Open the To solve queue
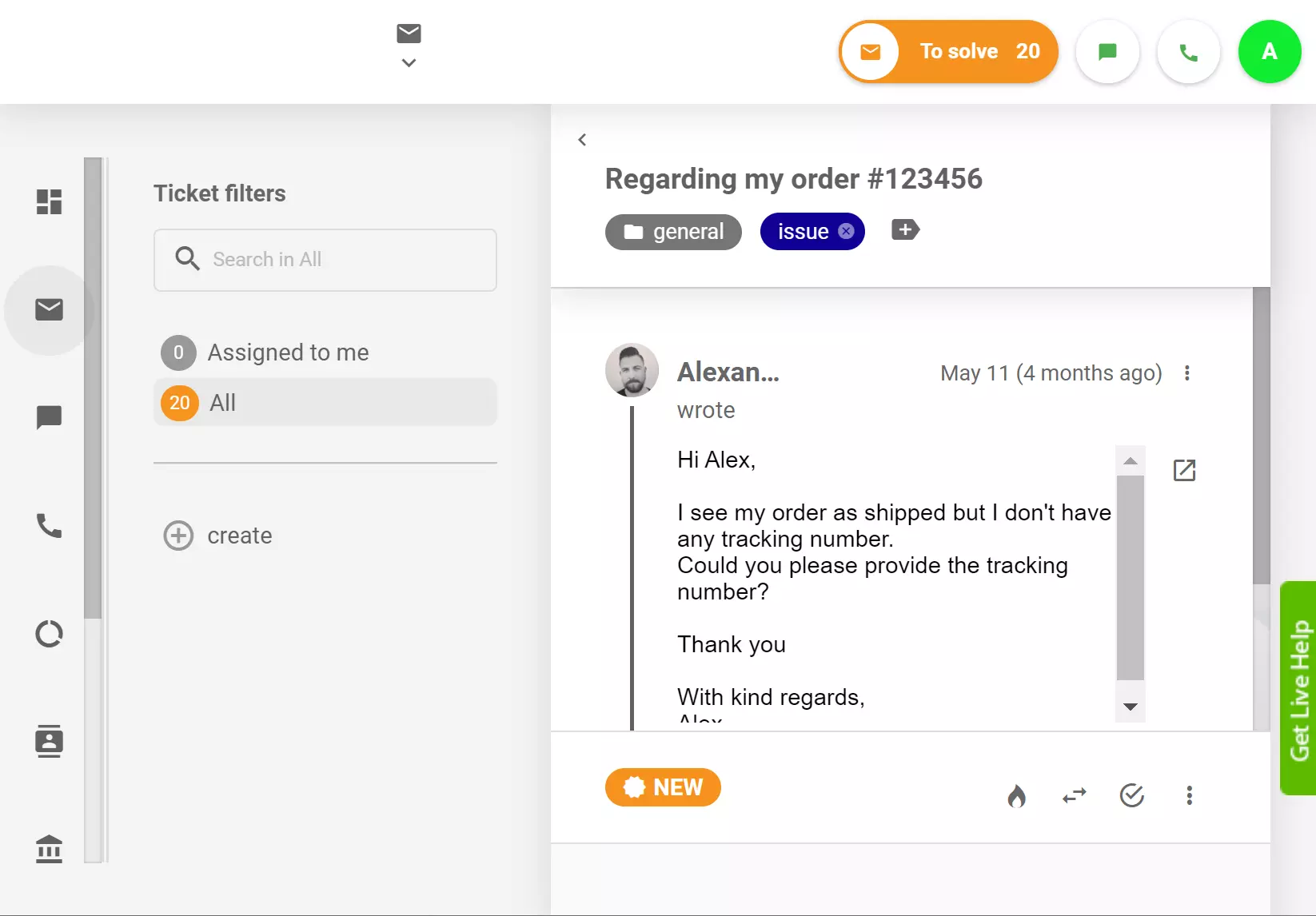 (947, 51)
